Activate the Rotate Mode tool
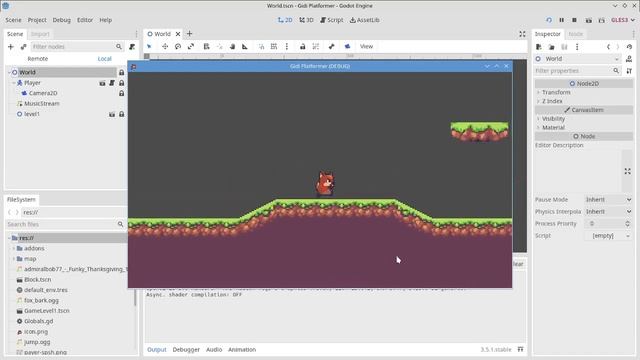The width and height of the screenshot is (640, 360). (178, 47)
